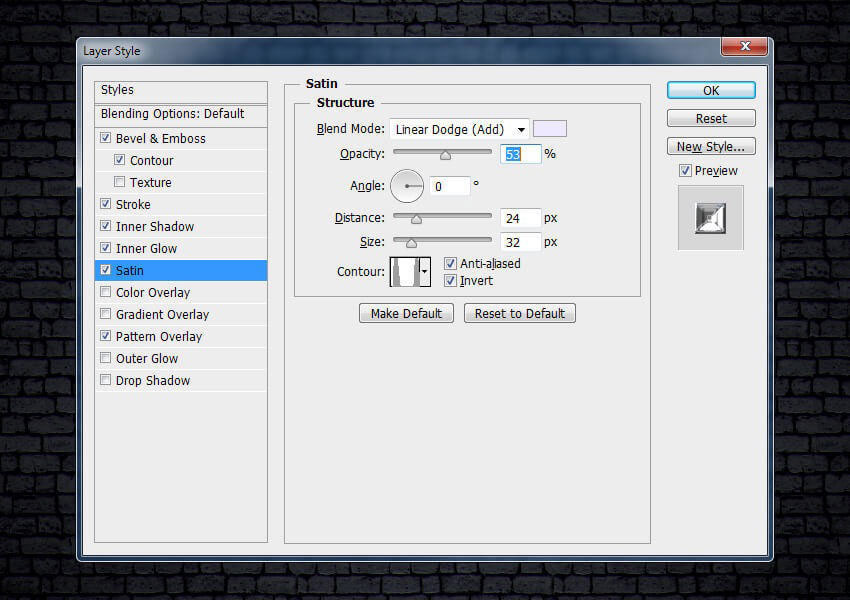The width and height of the screenshot is (850, 600).
Task: Click the Size px input field
Action: 520,242
